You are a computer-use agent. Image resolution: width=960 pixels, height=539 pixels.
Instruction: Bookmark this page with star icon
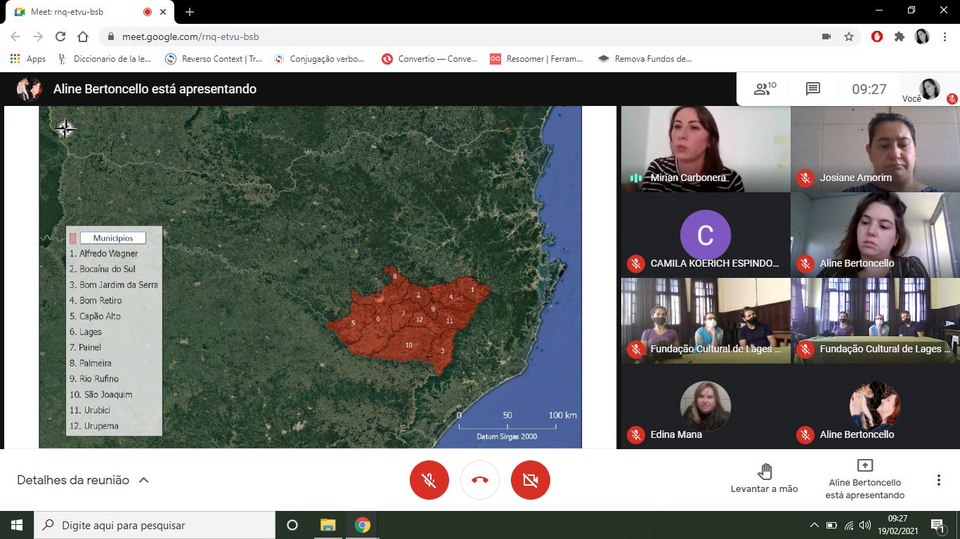849,36
